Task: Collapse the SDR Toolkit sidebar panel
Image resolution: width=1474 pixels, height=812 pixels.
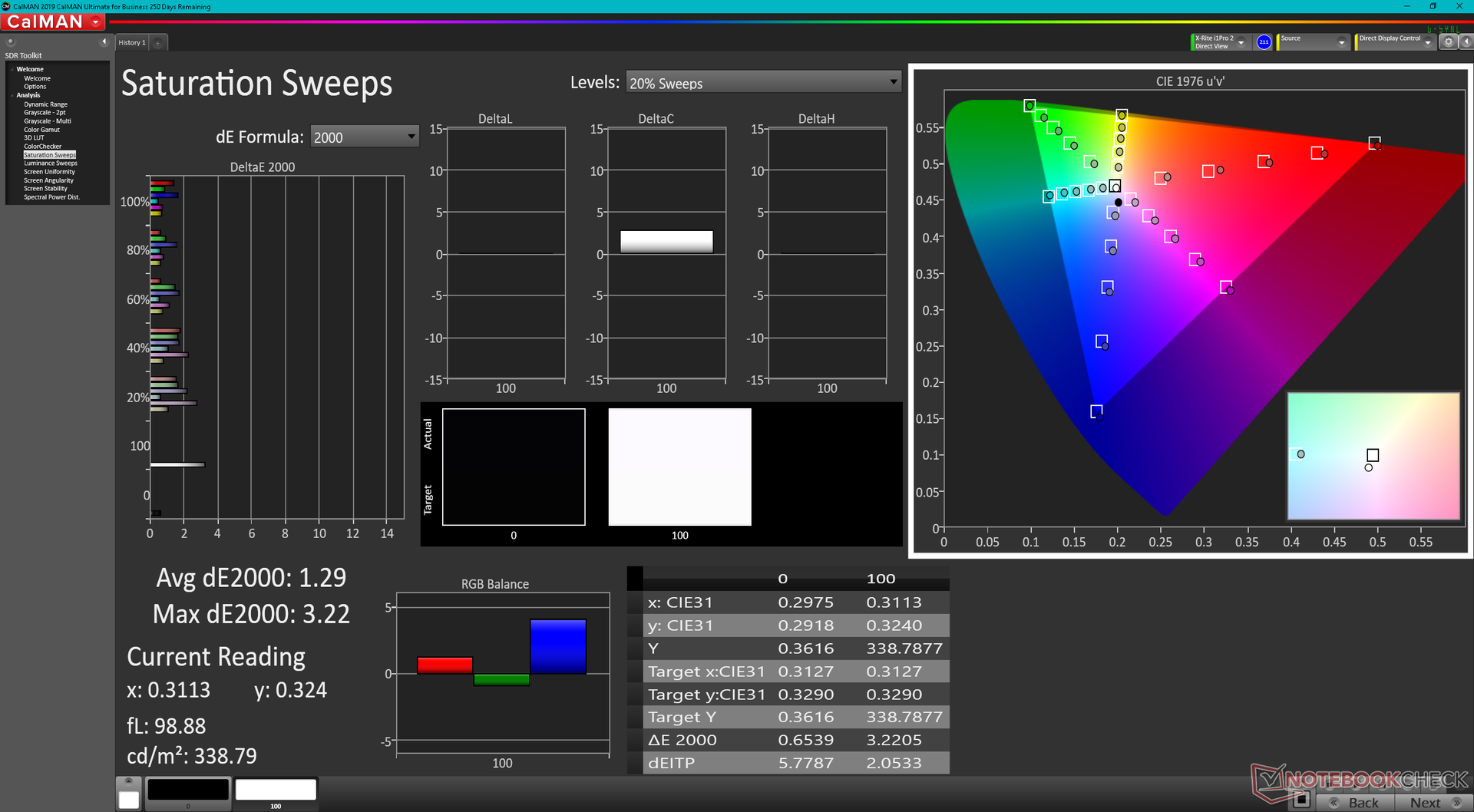Action: pyautogui.click(x=104, y=41)
